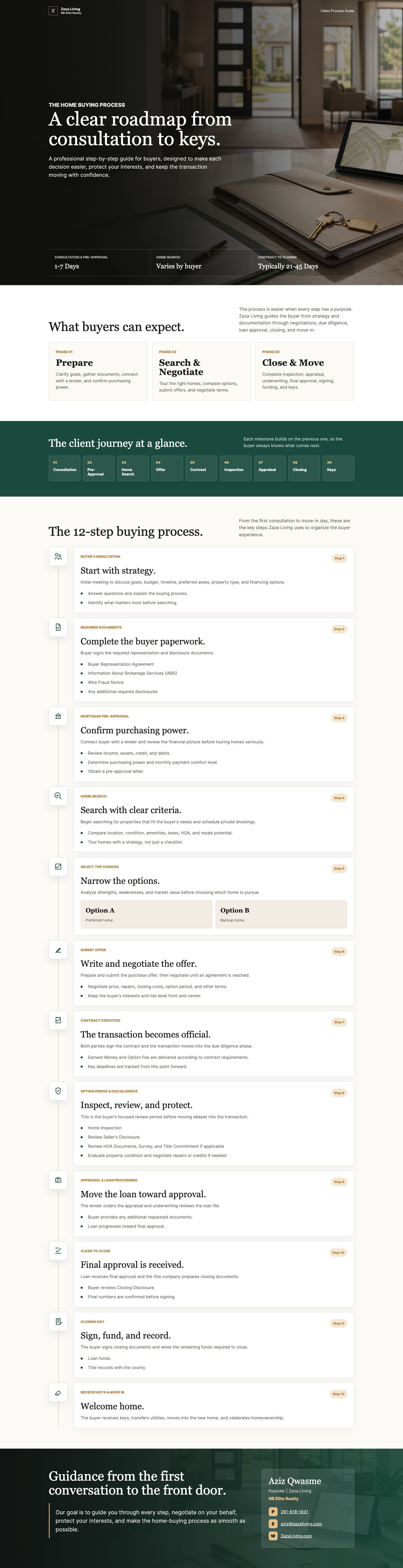
Task: Select the home search magnifier icon
Action: point(58,795)
